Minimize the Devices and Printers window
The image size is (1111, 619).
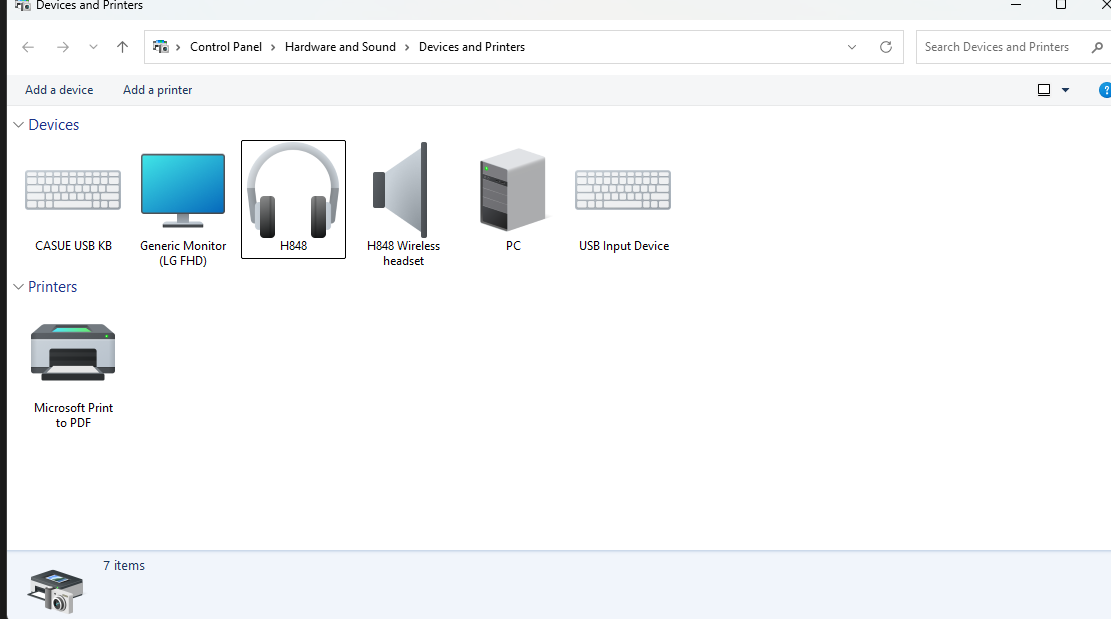pos(1016,5)
